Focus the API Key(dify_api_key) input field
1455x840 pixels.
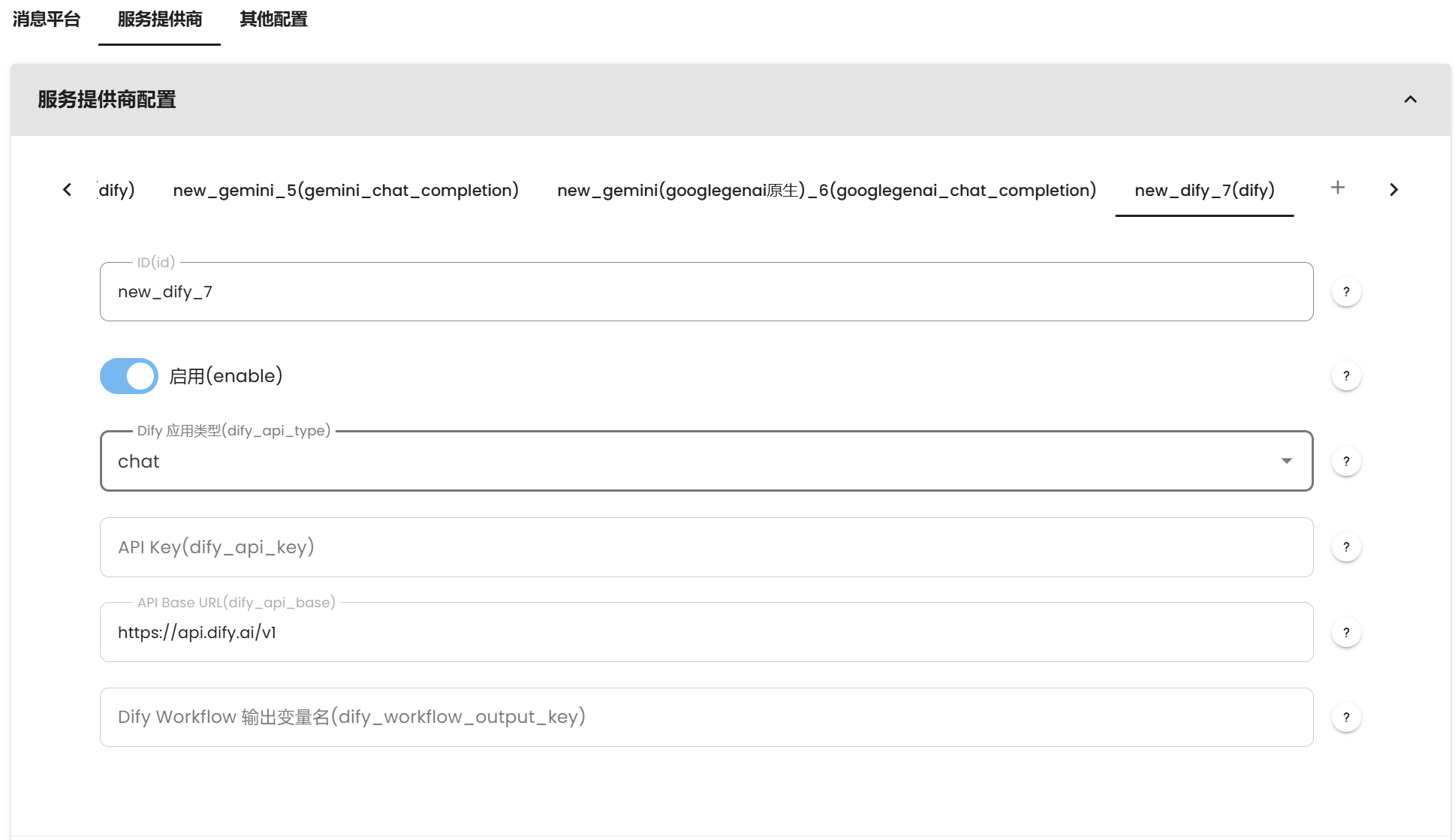tap(706, 547)
